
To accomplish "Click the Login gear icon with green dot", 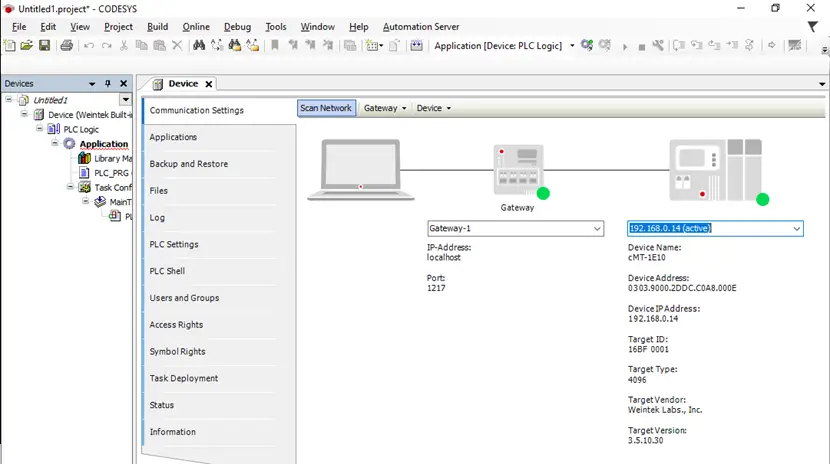I will coord(587,46).
